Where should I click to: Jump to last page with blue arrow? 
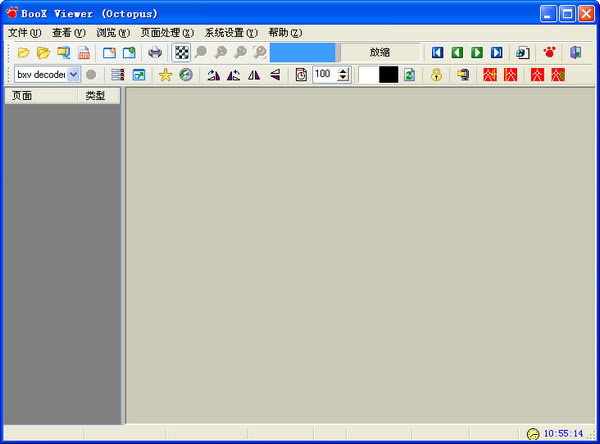pyautogui.click(x=497, y=52)
